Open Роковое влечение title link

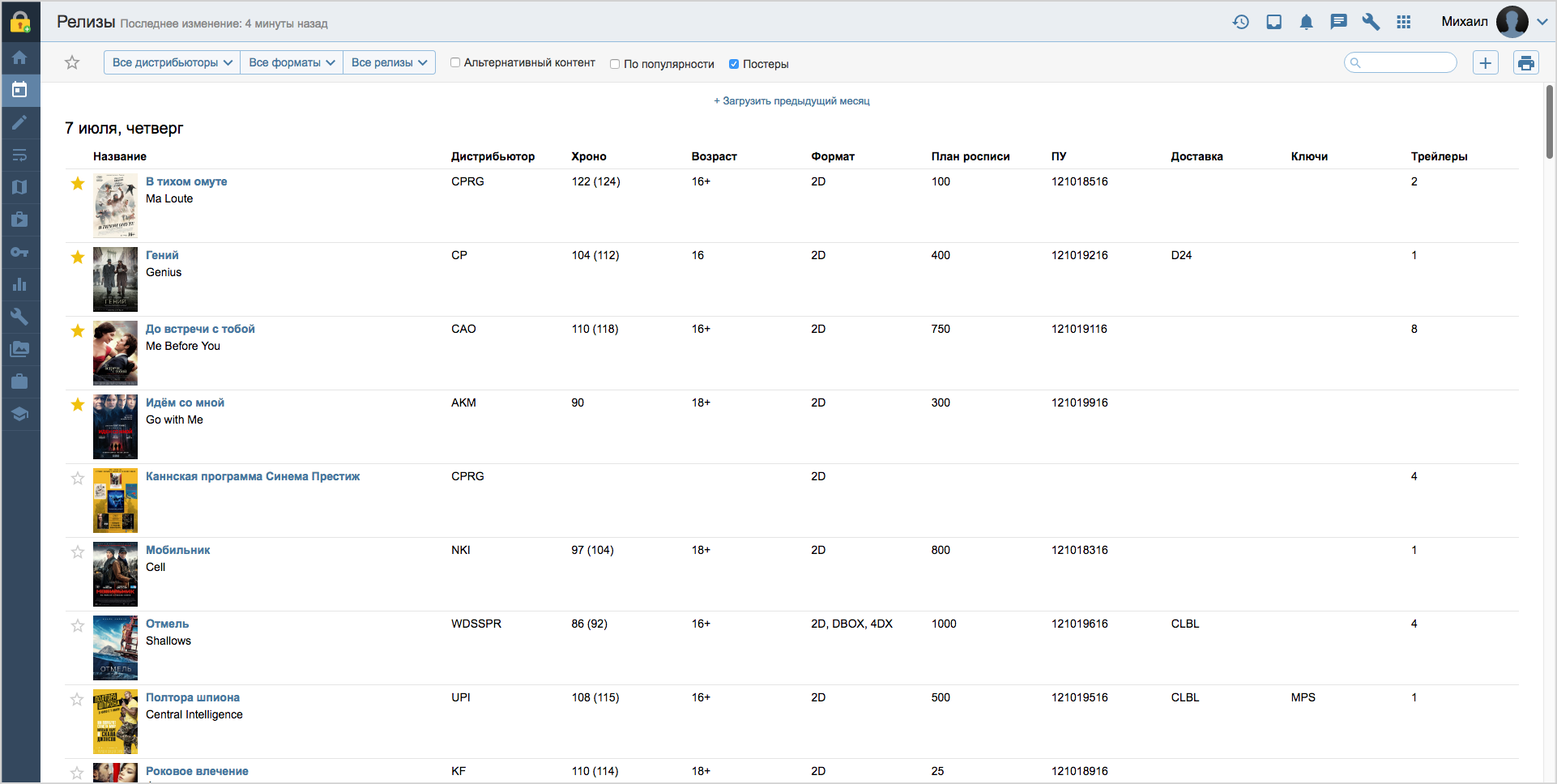[197, 771]
